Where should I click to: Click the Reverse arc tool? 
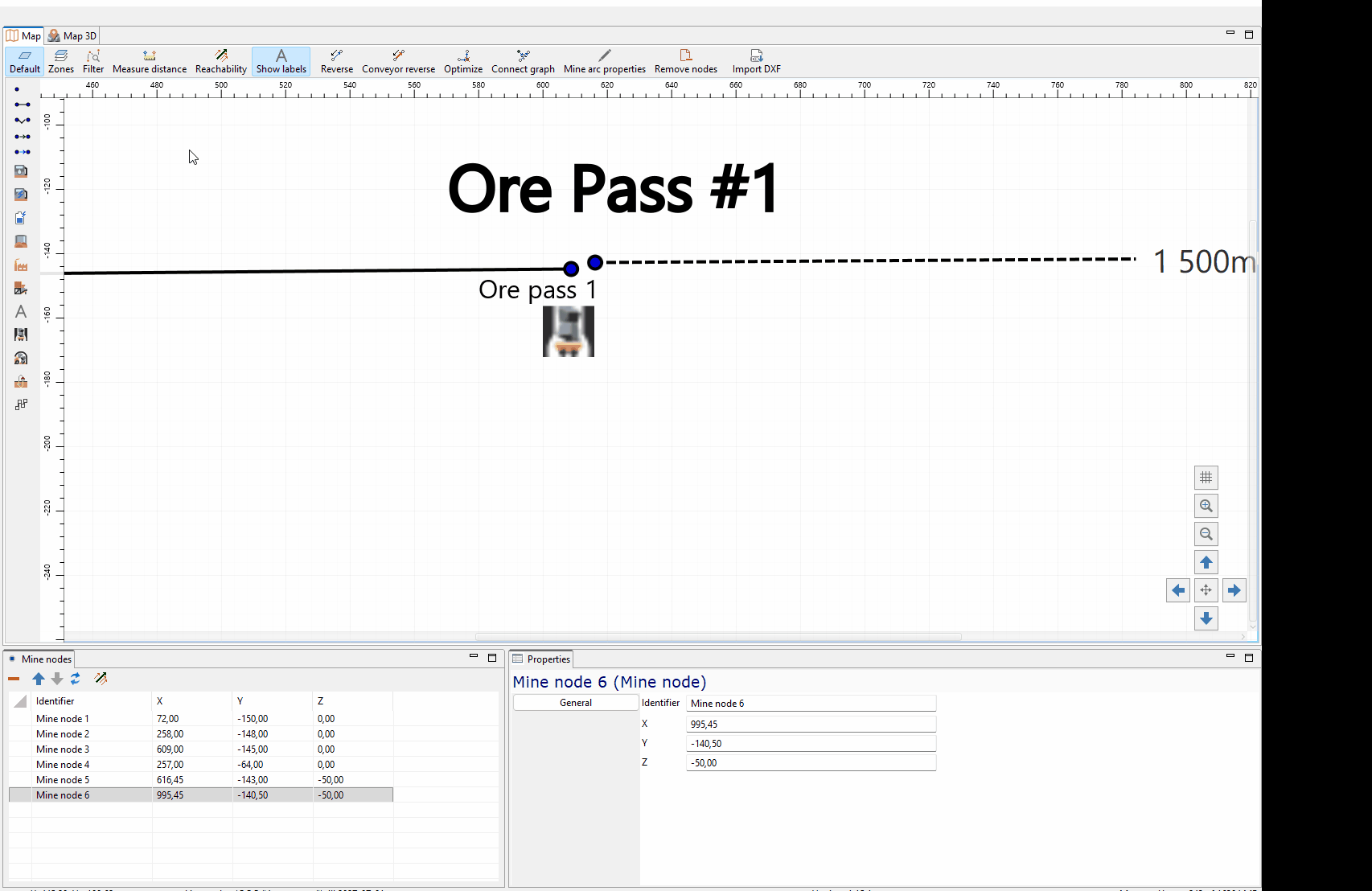[x=337, y=61]
